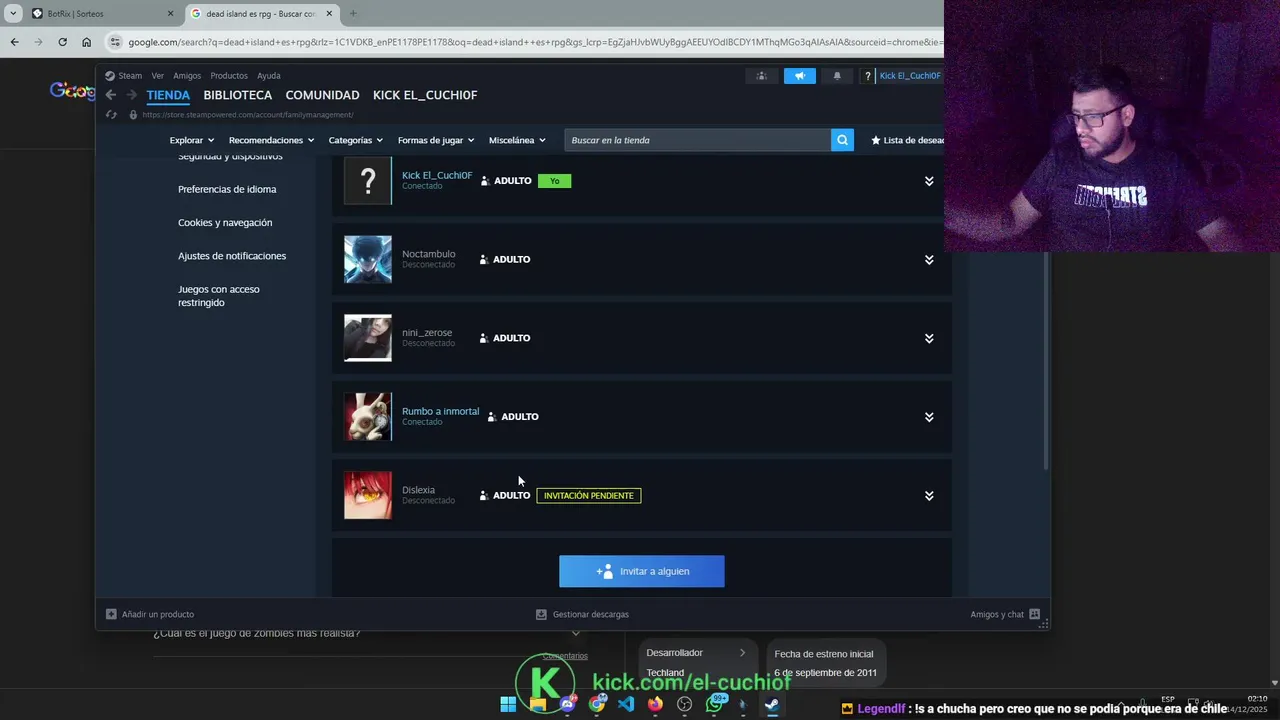Click Dislexia avatar thumbnail
1280x720 pixels.
click(x=368, y=496)
